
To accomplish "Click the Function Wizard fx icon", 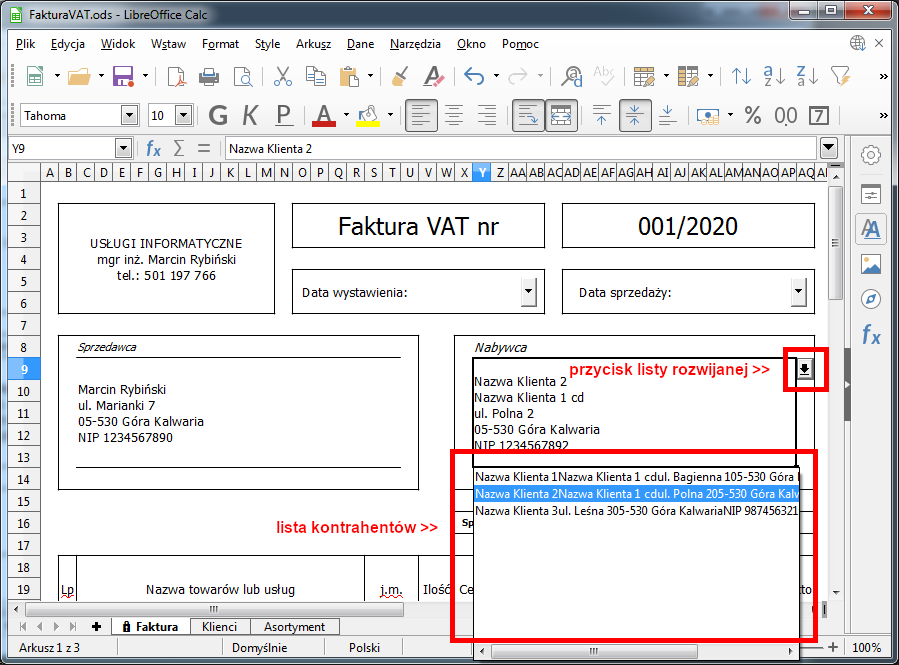I will pos(153,148).
